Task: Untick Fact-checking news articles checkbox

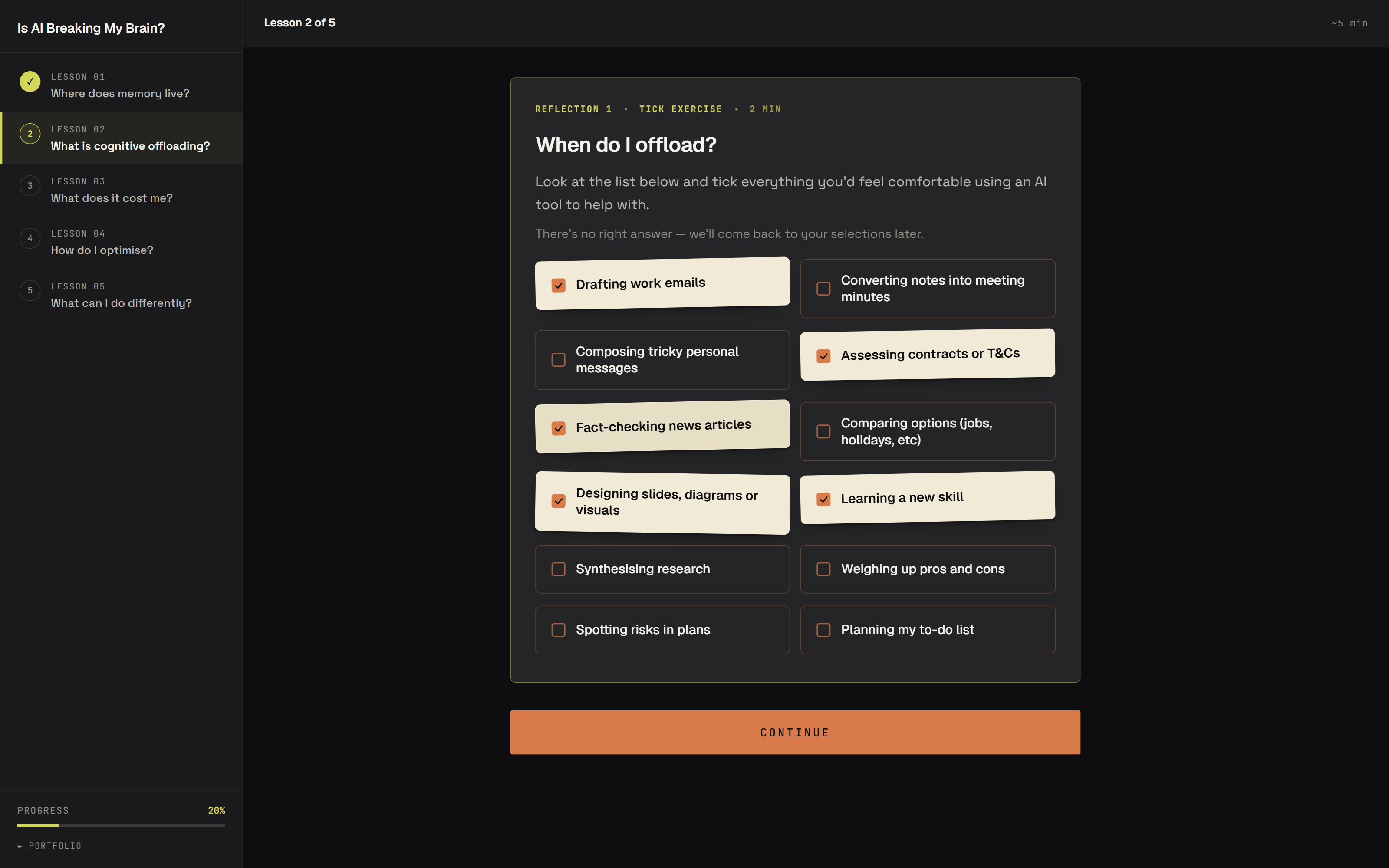Action: (x=559, y=428)
